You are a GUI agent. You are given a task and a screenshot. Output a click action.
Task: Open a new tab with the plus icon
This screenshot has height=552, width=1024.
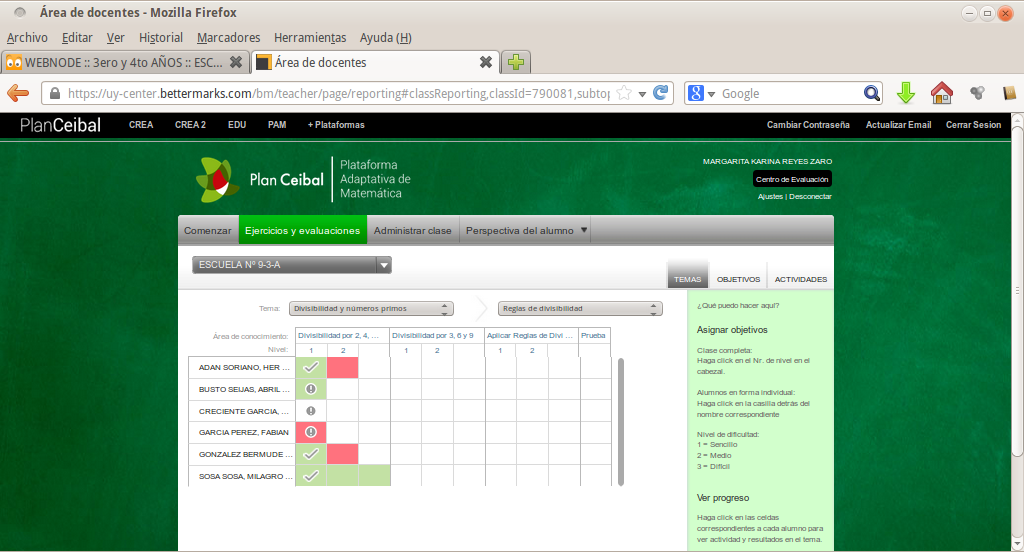click(x=515, y=62)
